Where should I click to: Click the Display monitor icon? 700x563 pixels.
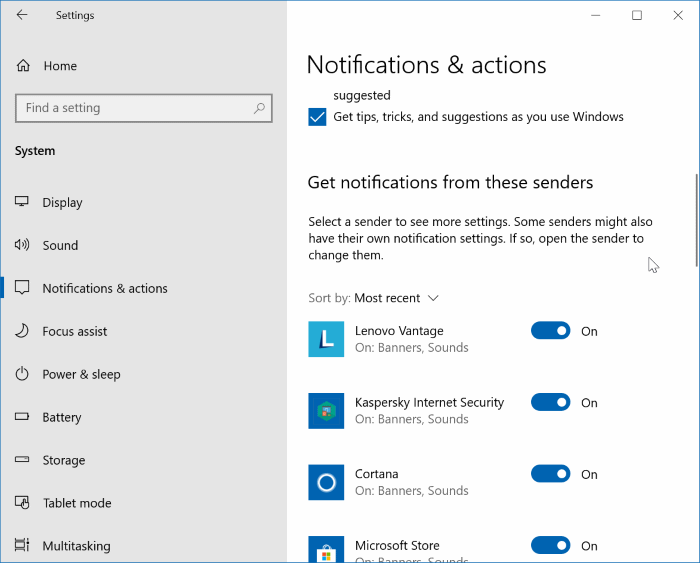point(22,201)
